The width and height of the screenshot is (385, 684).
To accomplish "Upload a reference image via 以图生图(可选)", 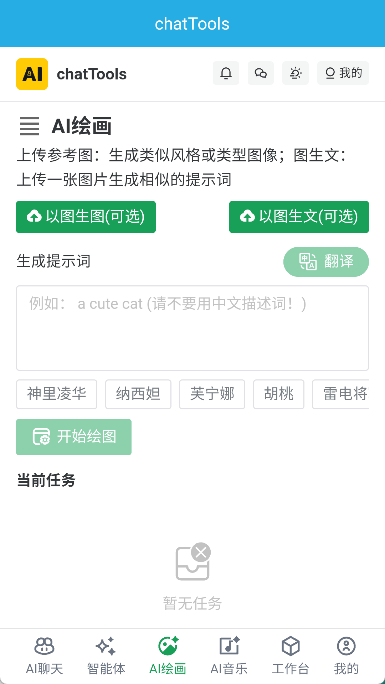I will (86, 217).
